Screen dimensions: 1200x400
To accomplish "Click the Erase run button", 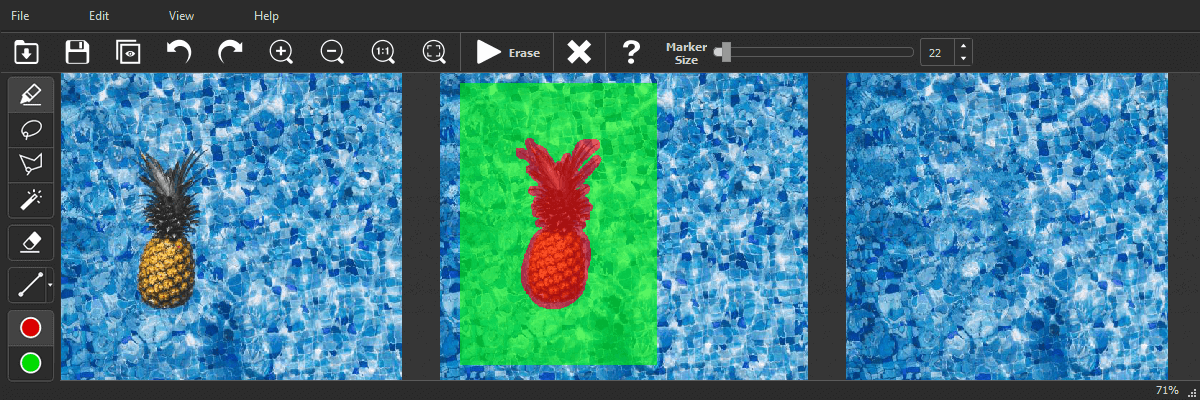I will (x=508, y=52).
